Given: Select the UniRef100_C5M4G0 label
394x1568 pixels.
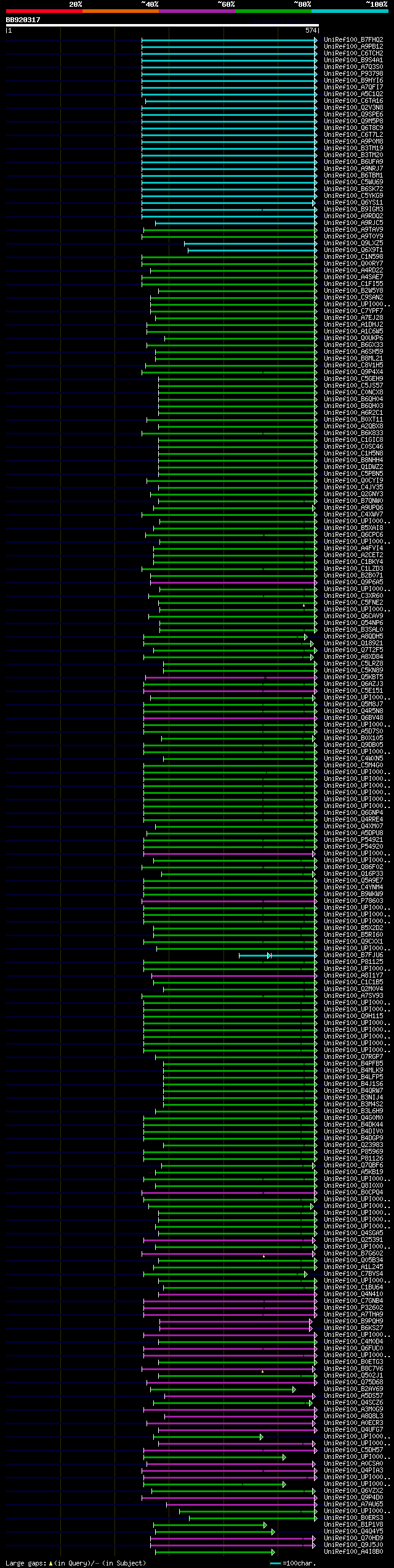Looking at the screenshot, I should click(x=353, y=765).
